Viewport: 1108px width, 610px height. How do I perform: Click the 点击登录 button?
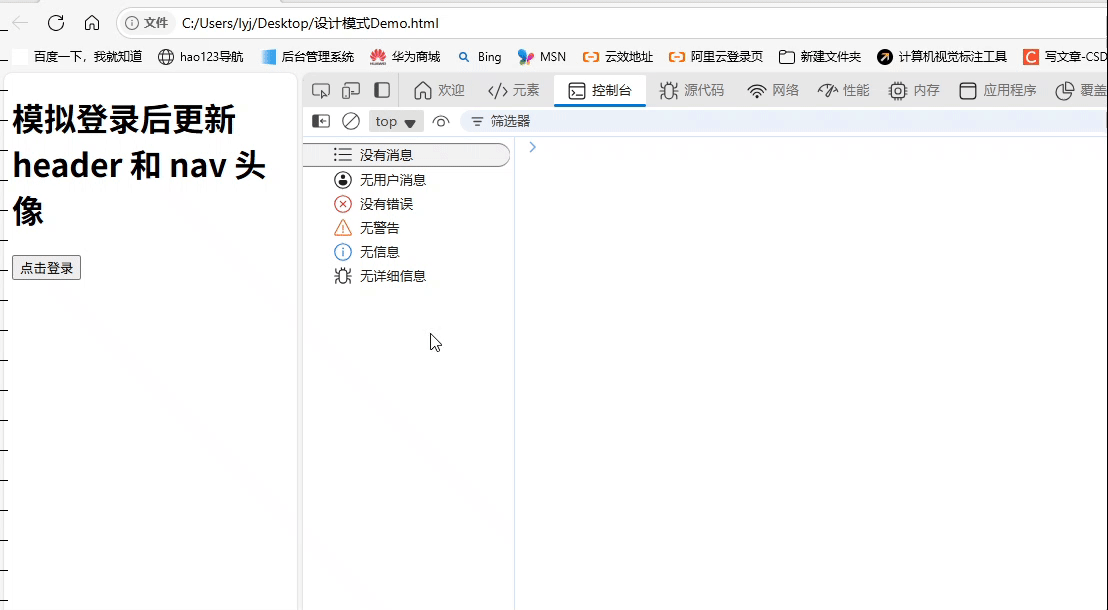(47, 268)
